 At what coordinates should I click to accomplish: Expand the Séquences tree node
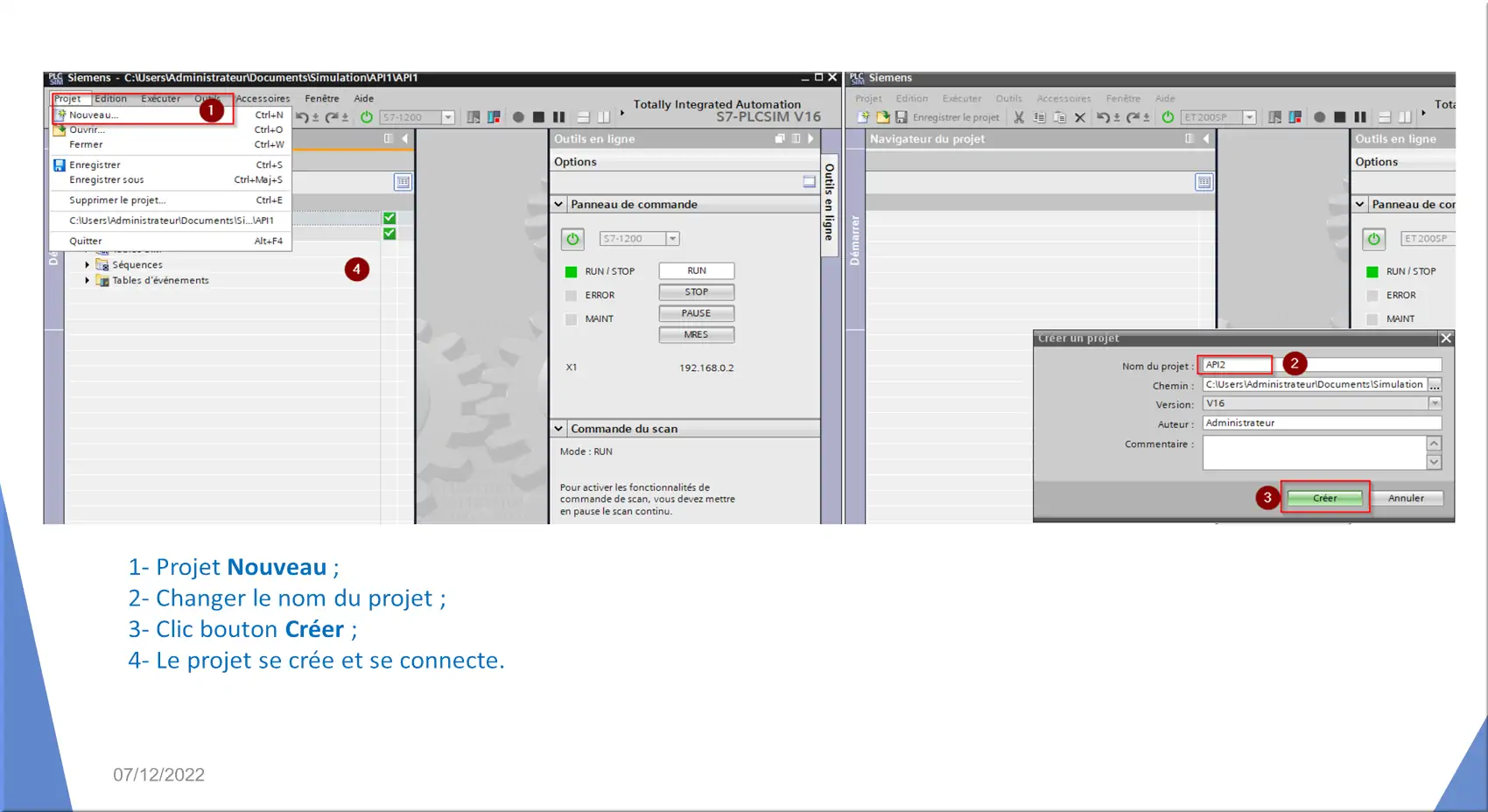pyautogui.click(x=88, y=264)
